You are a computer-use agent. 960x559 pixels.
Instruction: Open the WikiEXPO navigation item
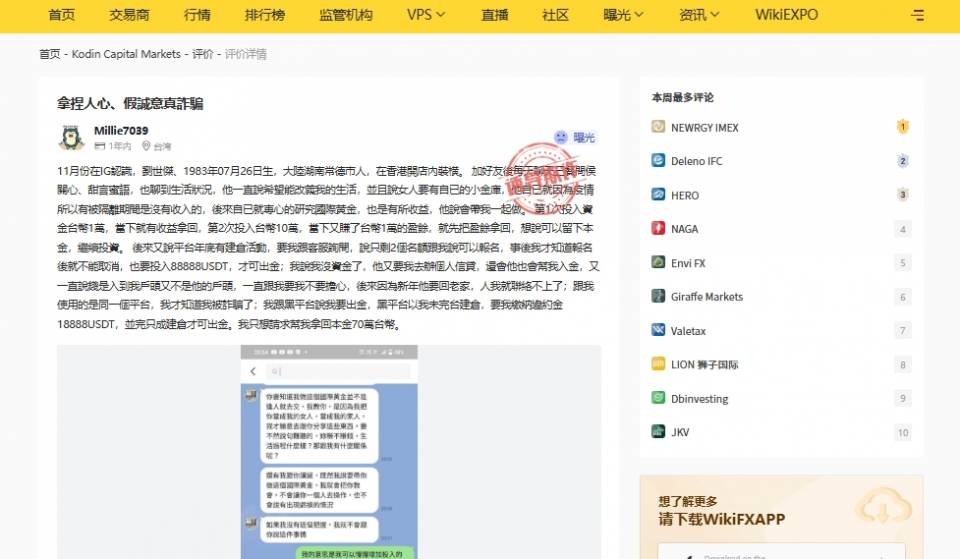pyautogui.click(x=787, y=15)
